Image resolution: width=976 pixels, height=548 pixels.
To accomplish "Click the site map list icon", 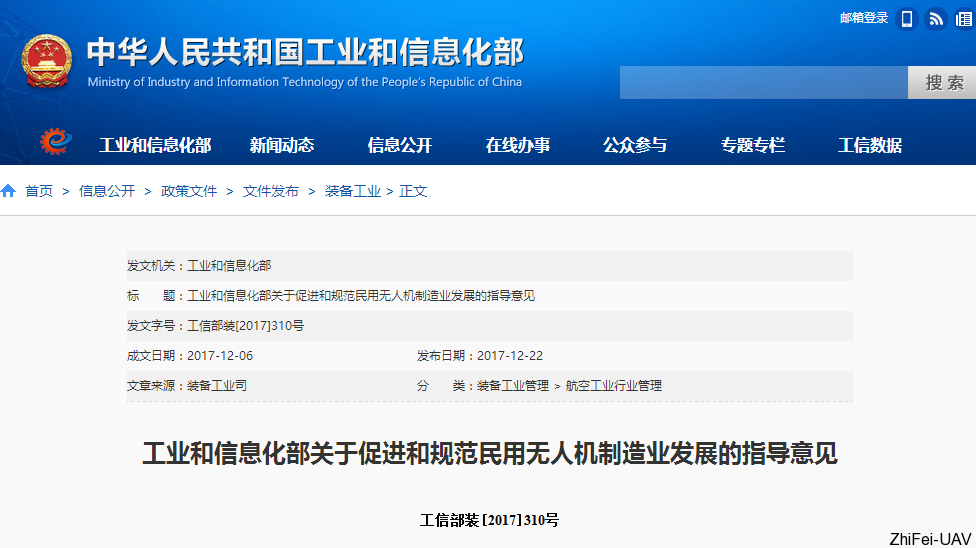I will click(963, 19).
